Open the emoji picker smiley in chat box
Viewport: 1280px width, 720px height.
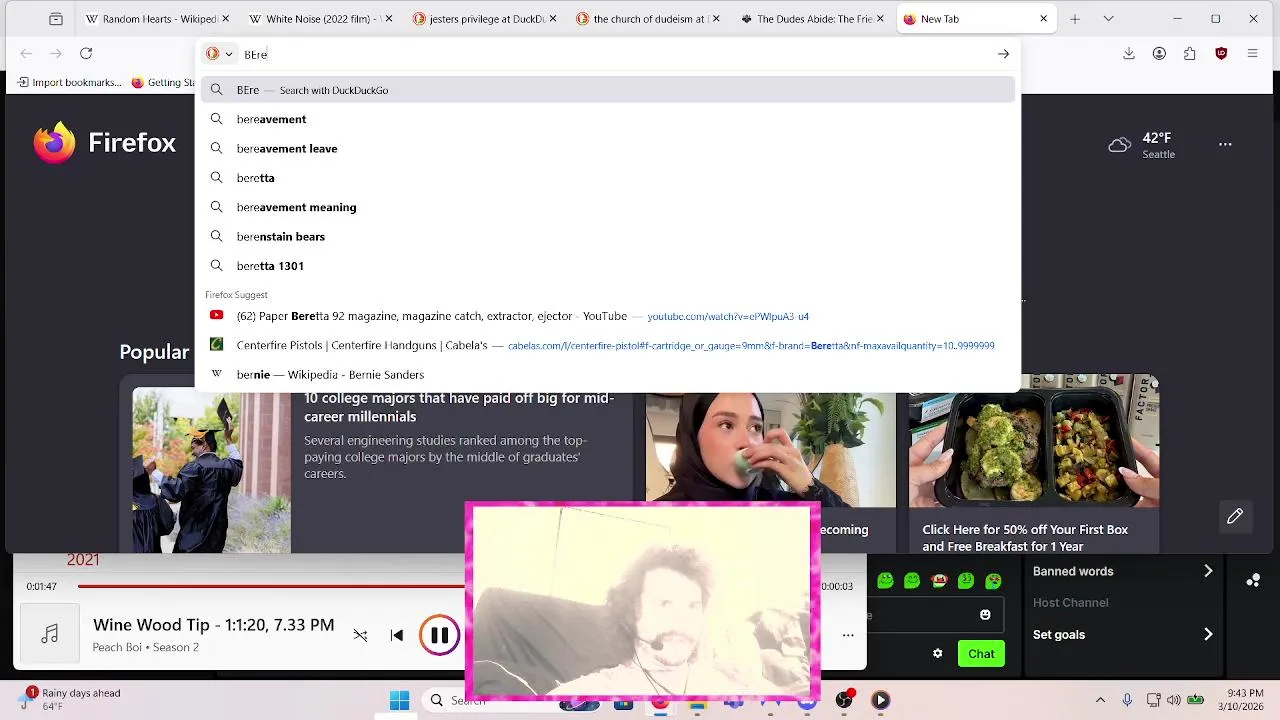pyautogui.click(x=985, y=615)
